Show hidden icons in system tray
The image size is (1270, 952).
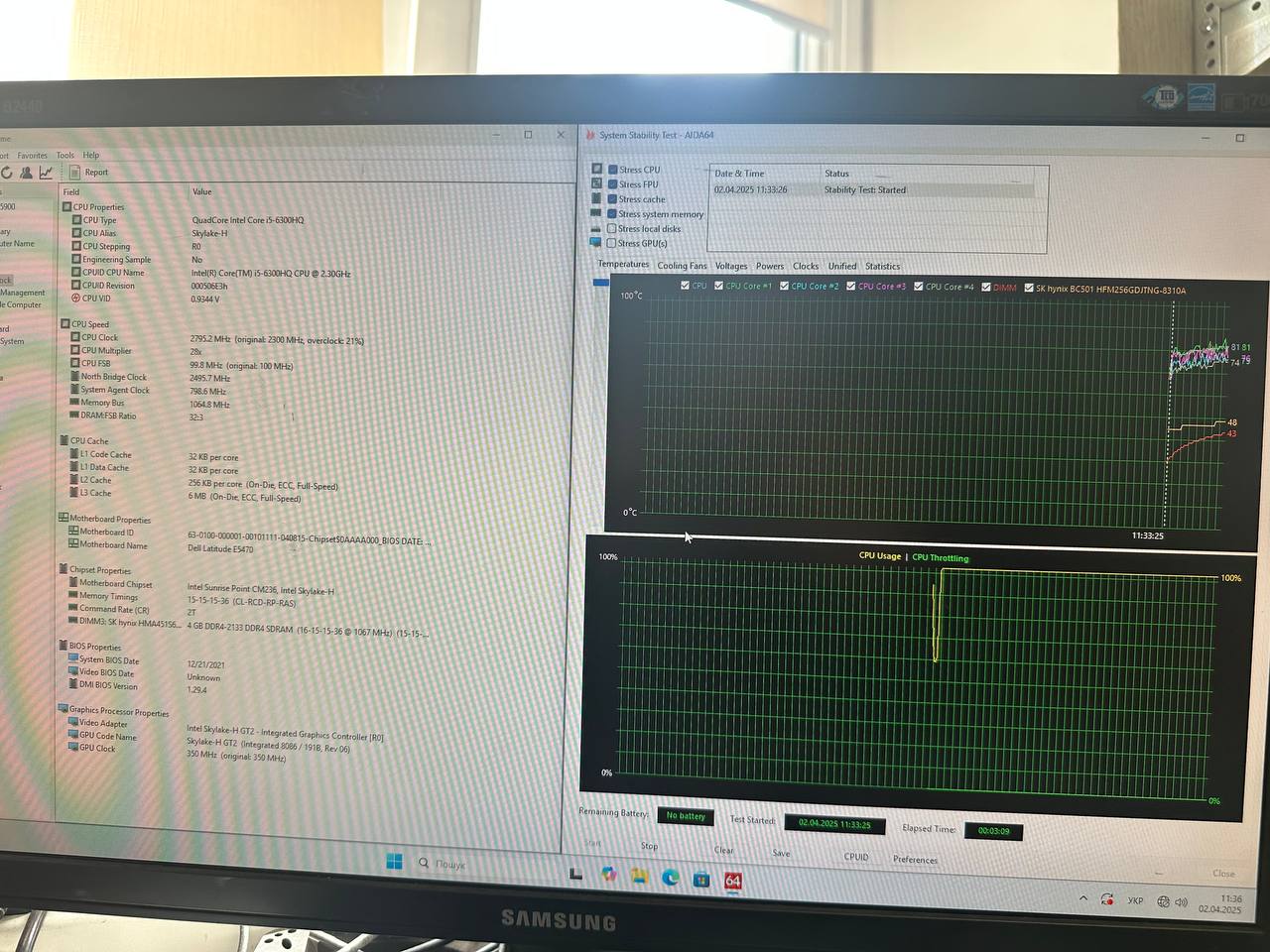click(1082, 898)
